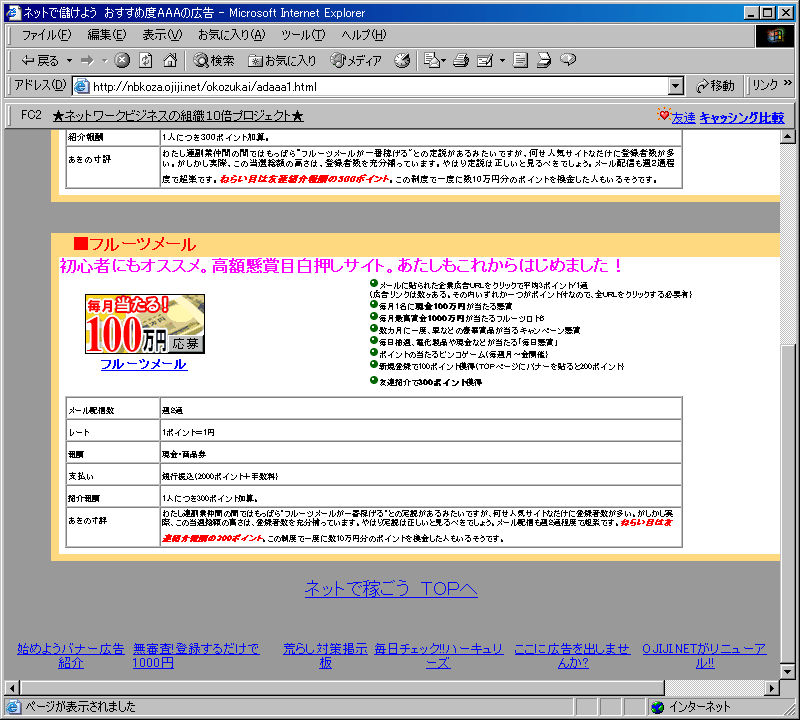Open the 荒らし対策掲示板 footer link

coord(326,656)
